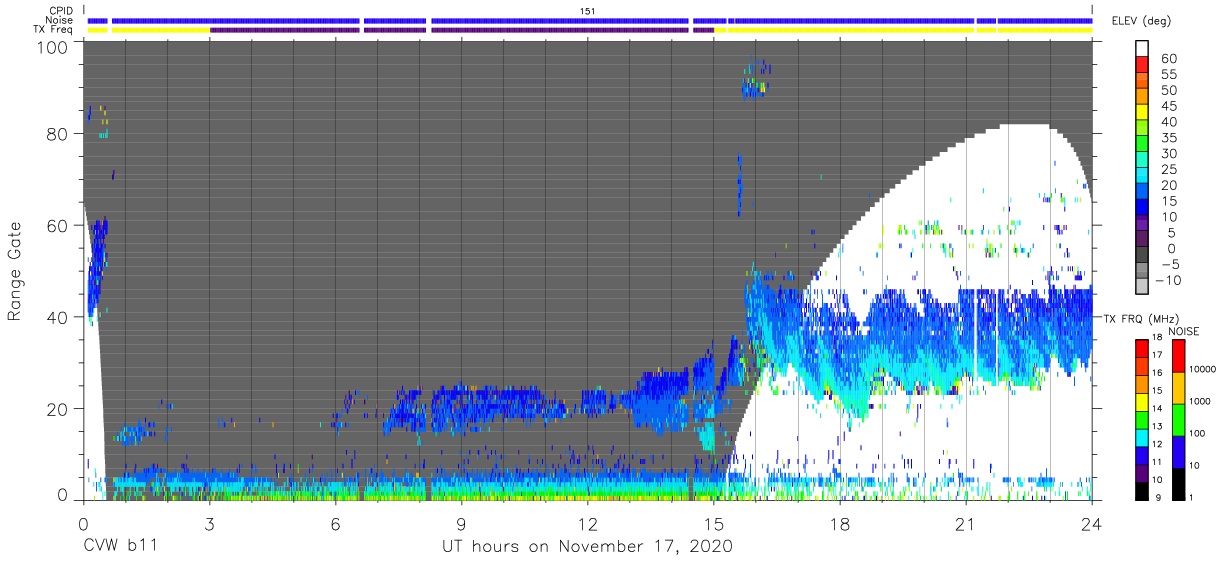Click the x-axis tick label '3'

[x=209, y=525]
